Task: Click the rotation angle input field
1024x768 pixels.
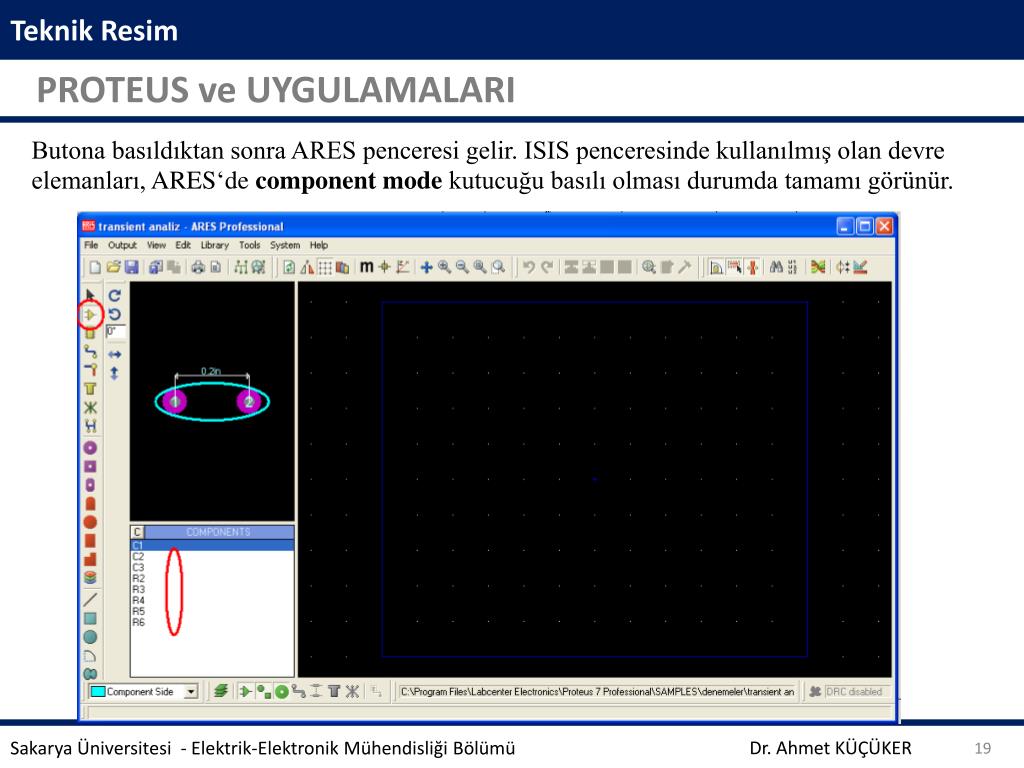Action: [116, 332]
